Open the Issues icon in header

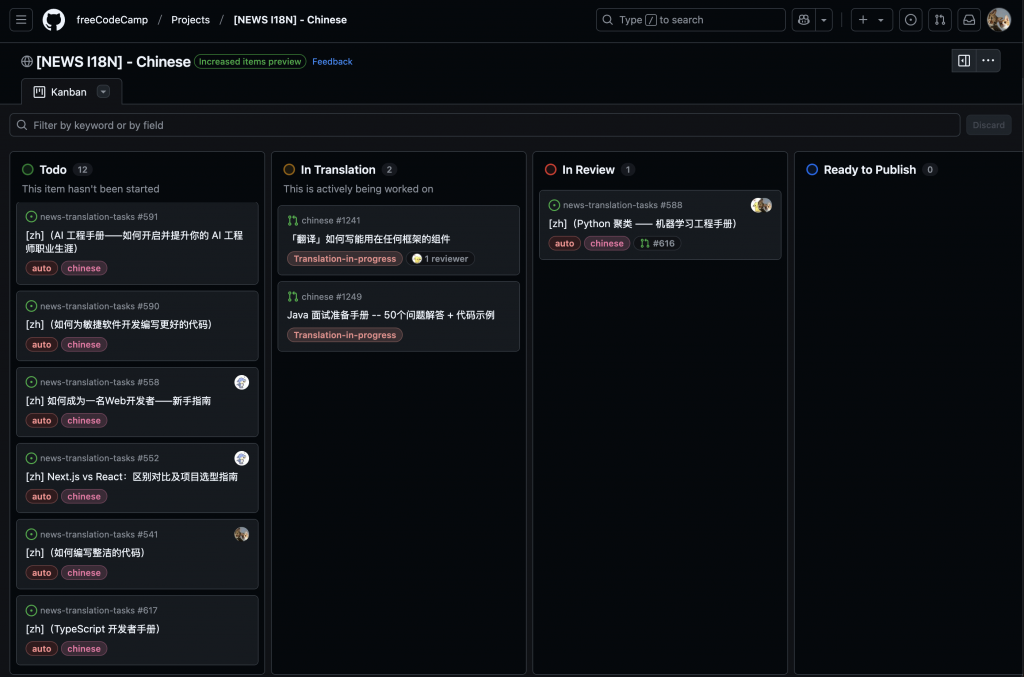click(910, 20)
